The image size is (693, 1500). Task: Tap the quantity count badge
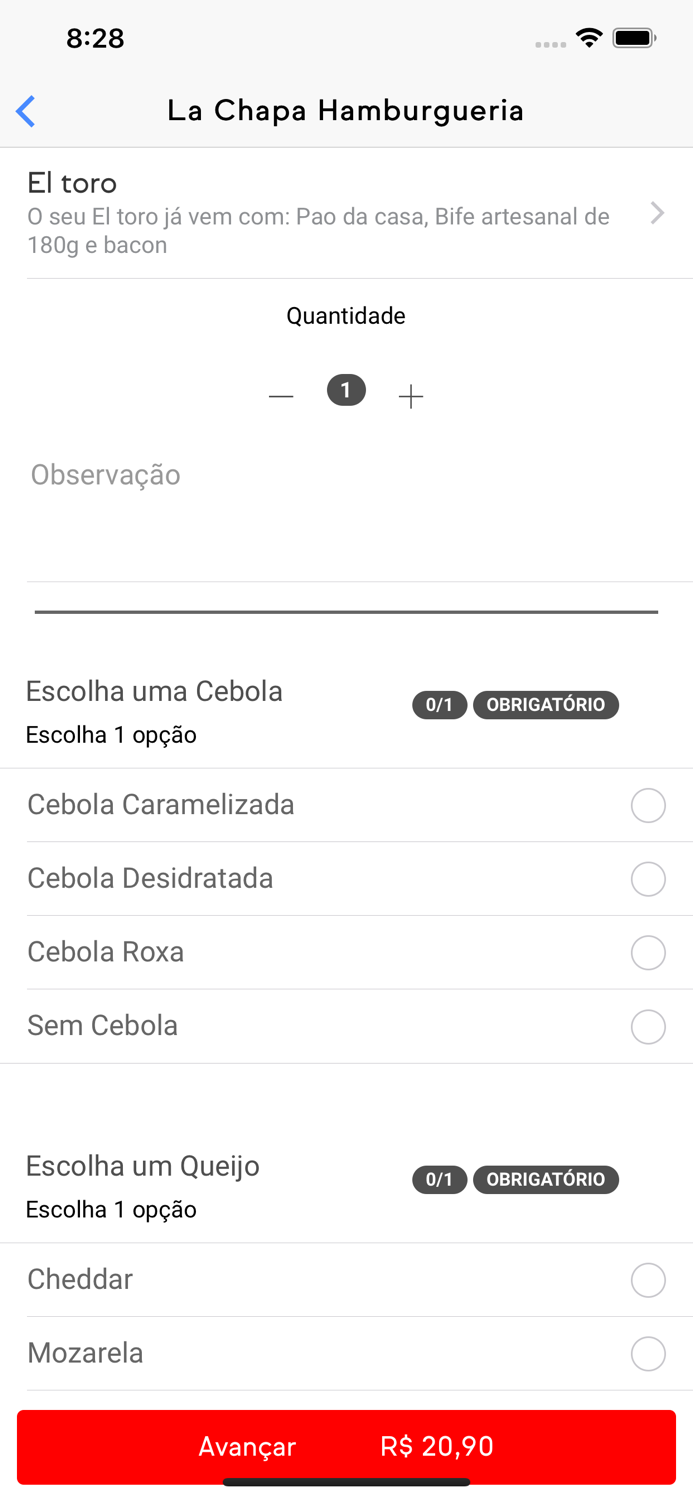click(x=346, y=390)
